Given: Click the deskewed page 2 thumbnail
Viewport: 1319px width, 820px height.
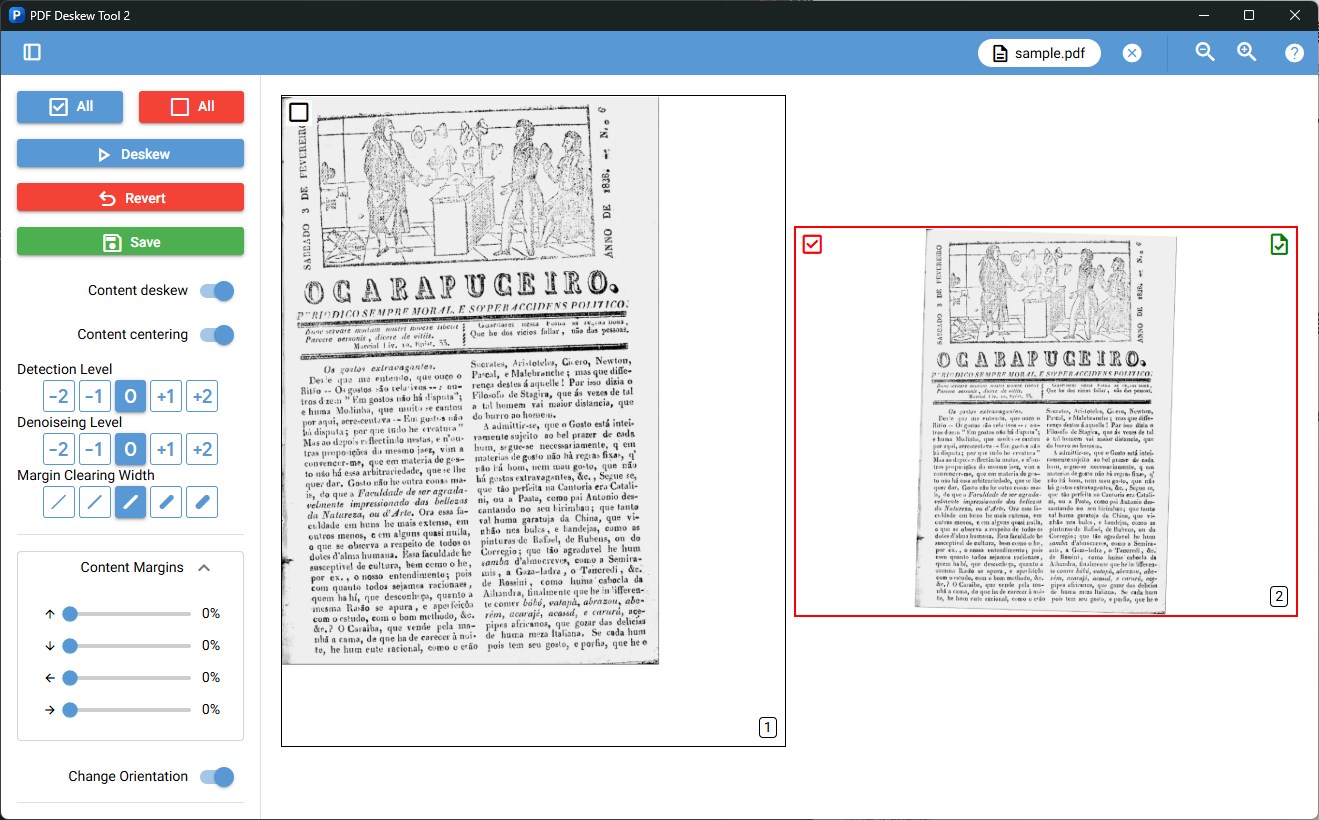Looking at the screenshot, I should click(x=1046, y=420).
